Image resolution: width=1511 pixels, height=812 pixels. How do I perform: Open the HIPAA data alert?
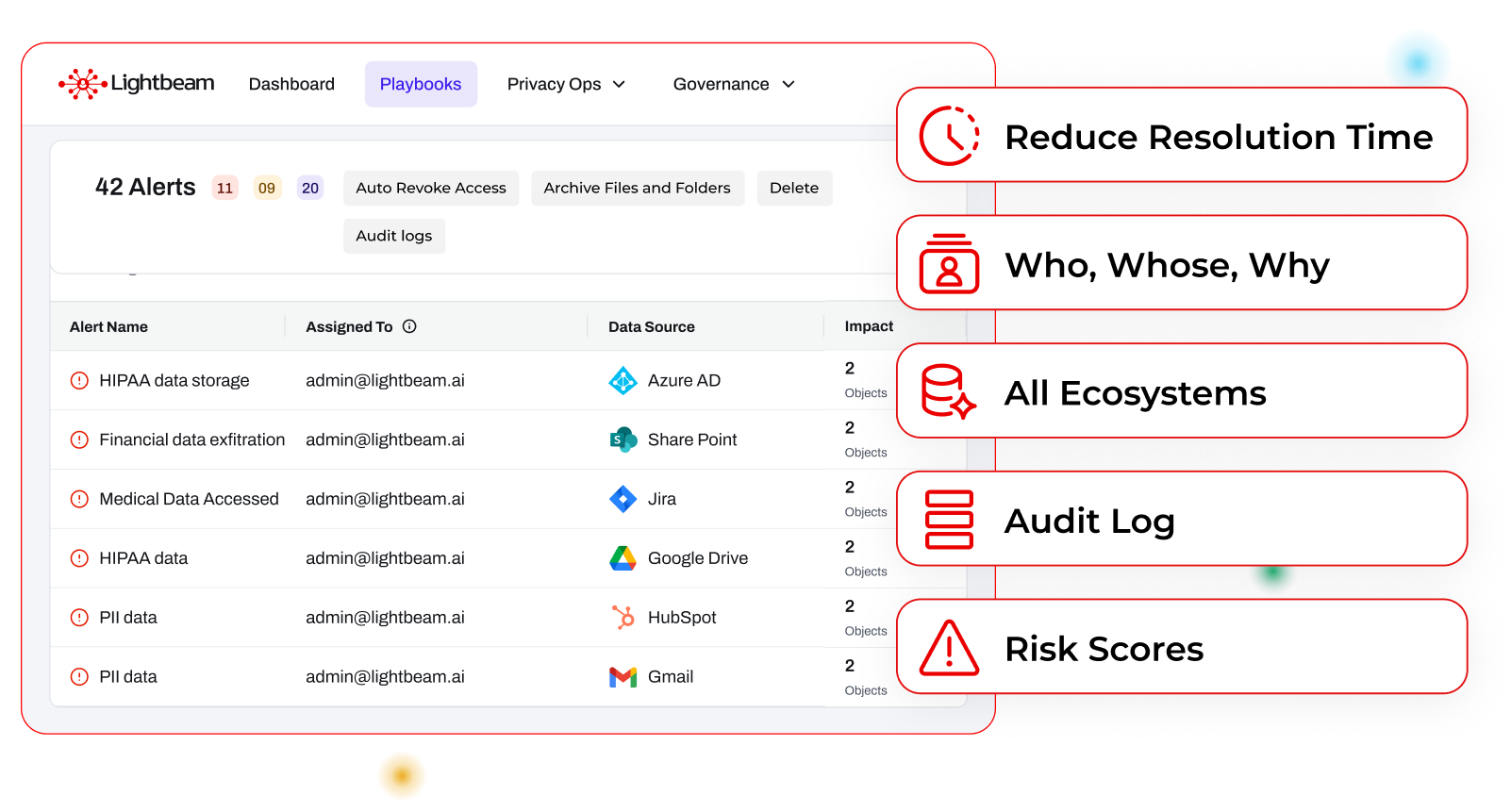[x=143, y=558]
